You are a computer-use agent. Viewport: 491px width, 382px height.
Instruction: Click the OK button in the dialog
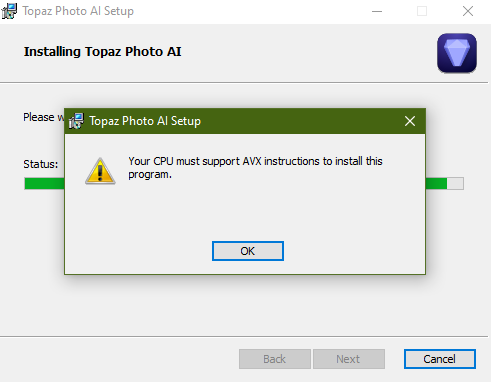248,251
